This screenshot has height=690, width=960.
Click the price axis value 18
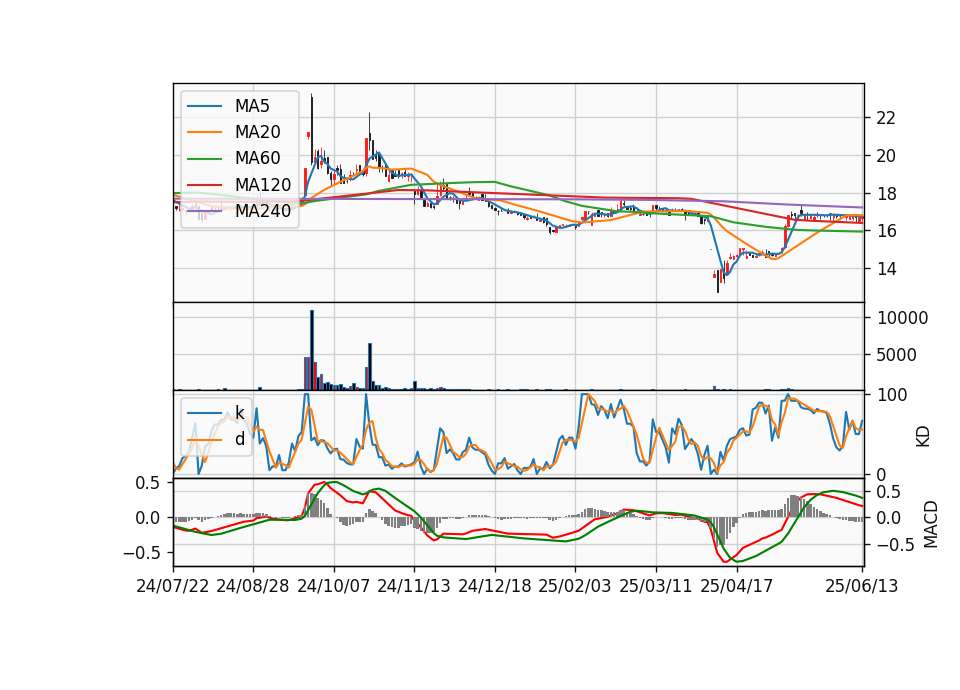(x=886, y=194)
